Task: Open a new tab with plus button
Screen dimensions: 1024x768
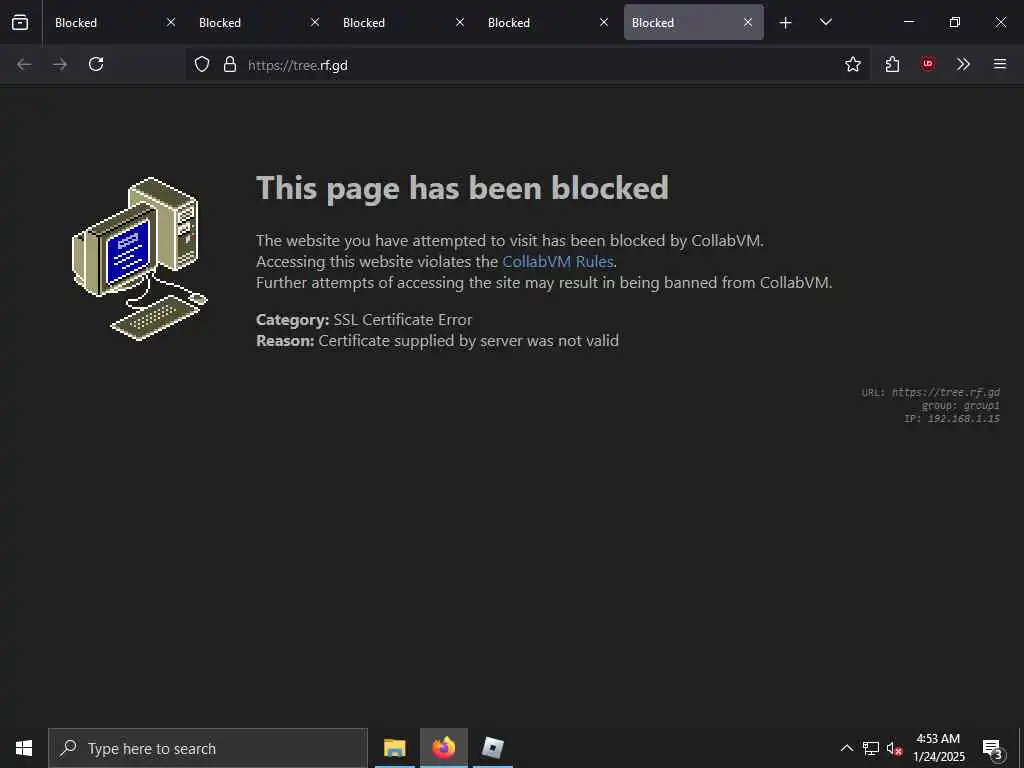Action: tap(785, 23)
